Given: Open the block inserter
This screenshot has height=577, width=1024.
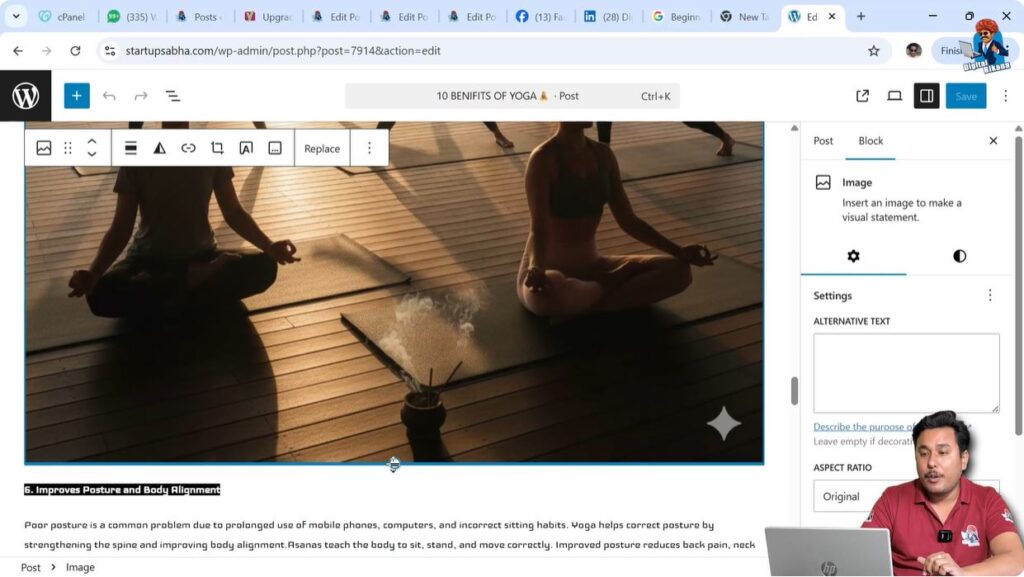Looking at the screenshot, I should 76,95.
